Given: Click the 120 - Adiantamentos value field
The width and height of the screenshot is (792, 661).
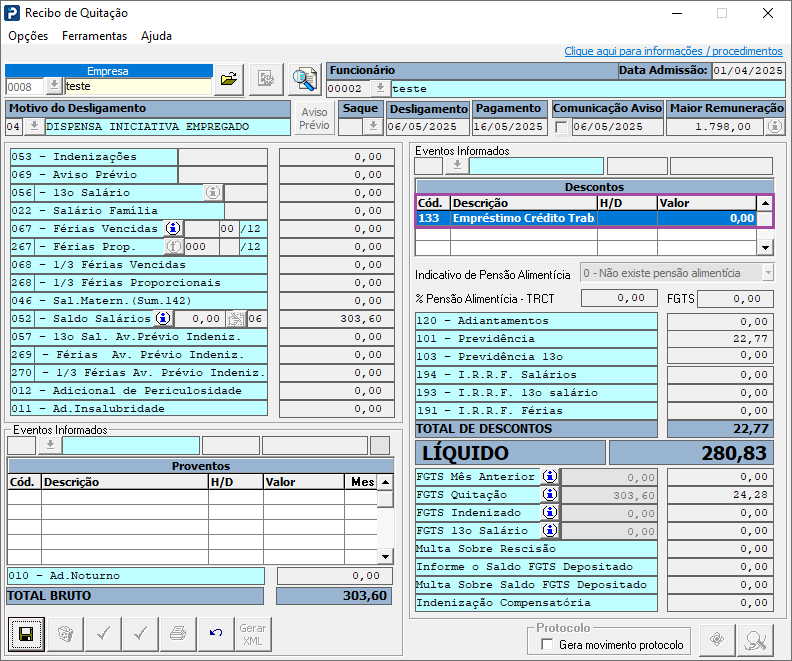Looking at the screenshot, I should [x=721, y=321].
